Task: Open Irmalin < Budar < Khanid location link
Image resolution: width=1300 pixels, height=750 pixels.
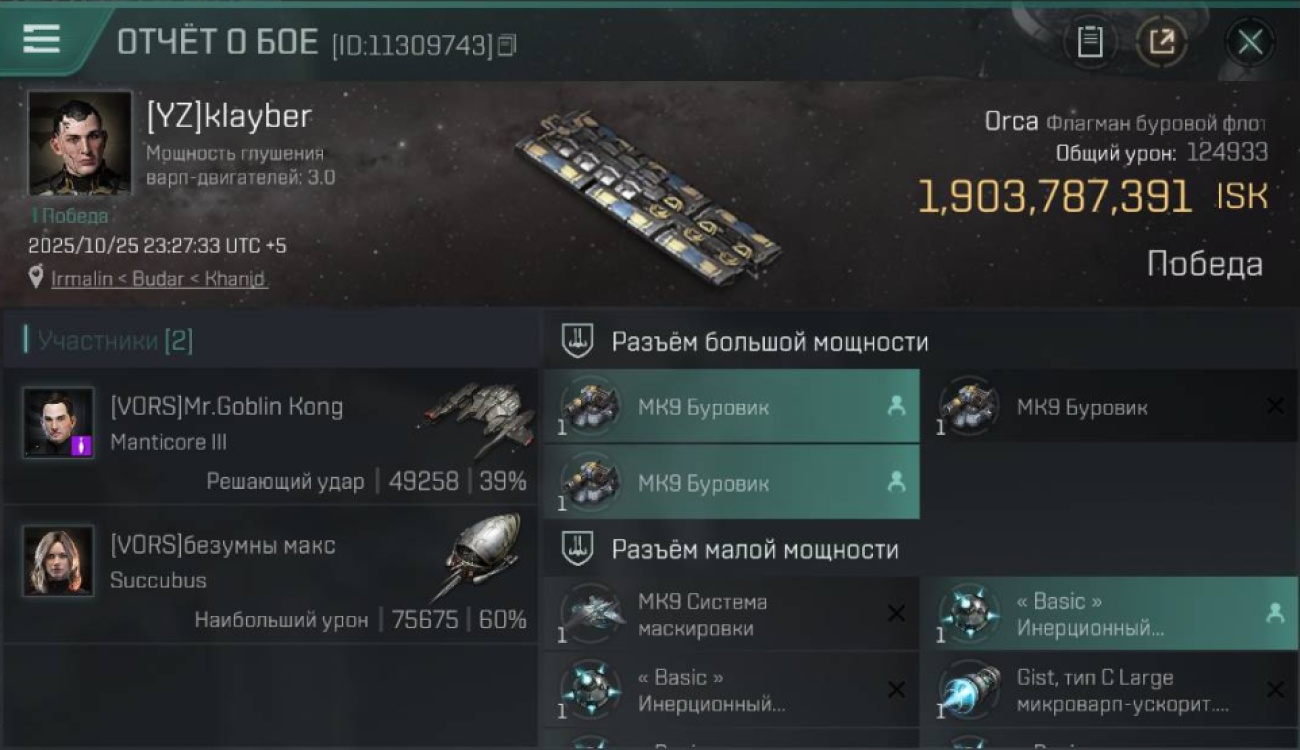Action: click(x=159, y=279)
